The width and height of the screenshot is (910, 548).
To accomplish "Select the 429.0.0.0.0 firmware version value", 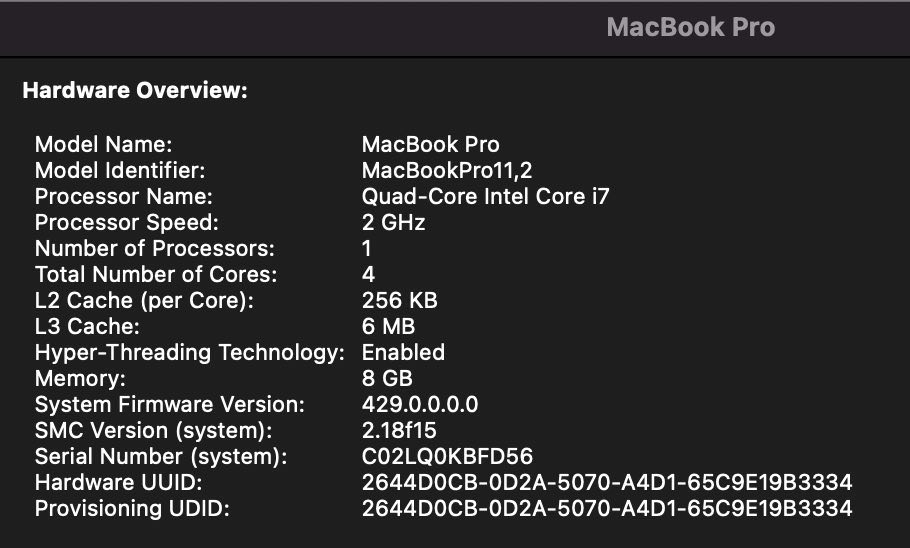I will pyautogui.click(x=420, y=405).
